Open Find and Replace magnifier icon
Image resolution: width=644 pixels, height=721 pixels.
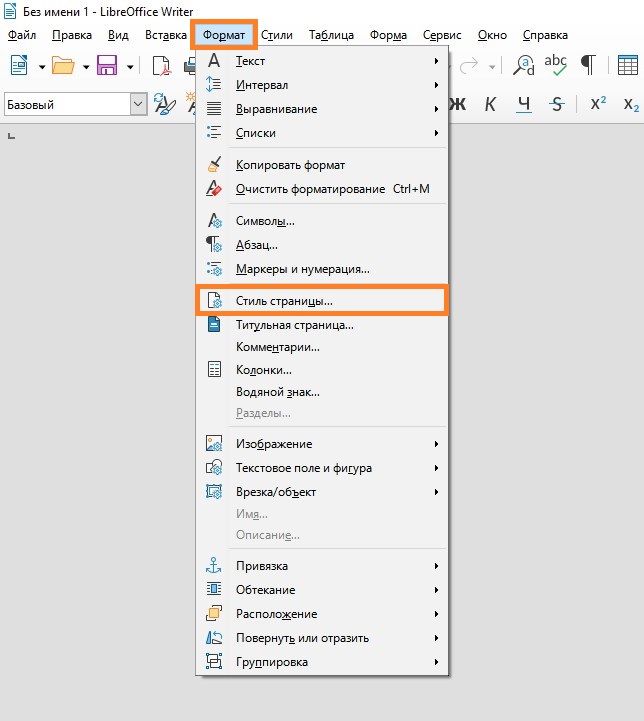point(523,65)
